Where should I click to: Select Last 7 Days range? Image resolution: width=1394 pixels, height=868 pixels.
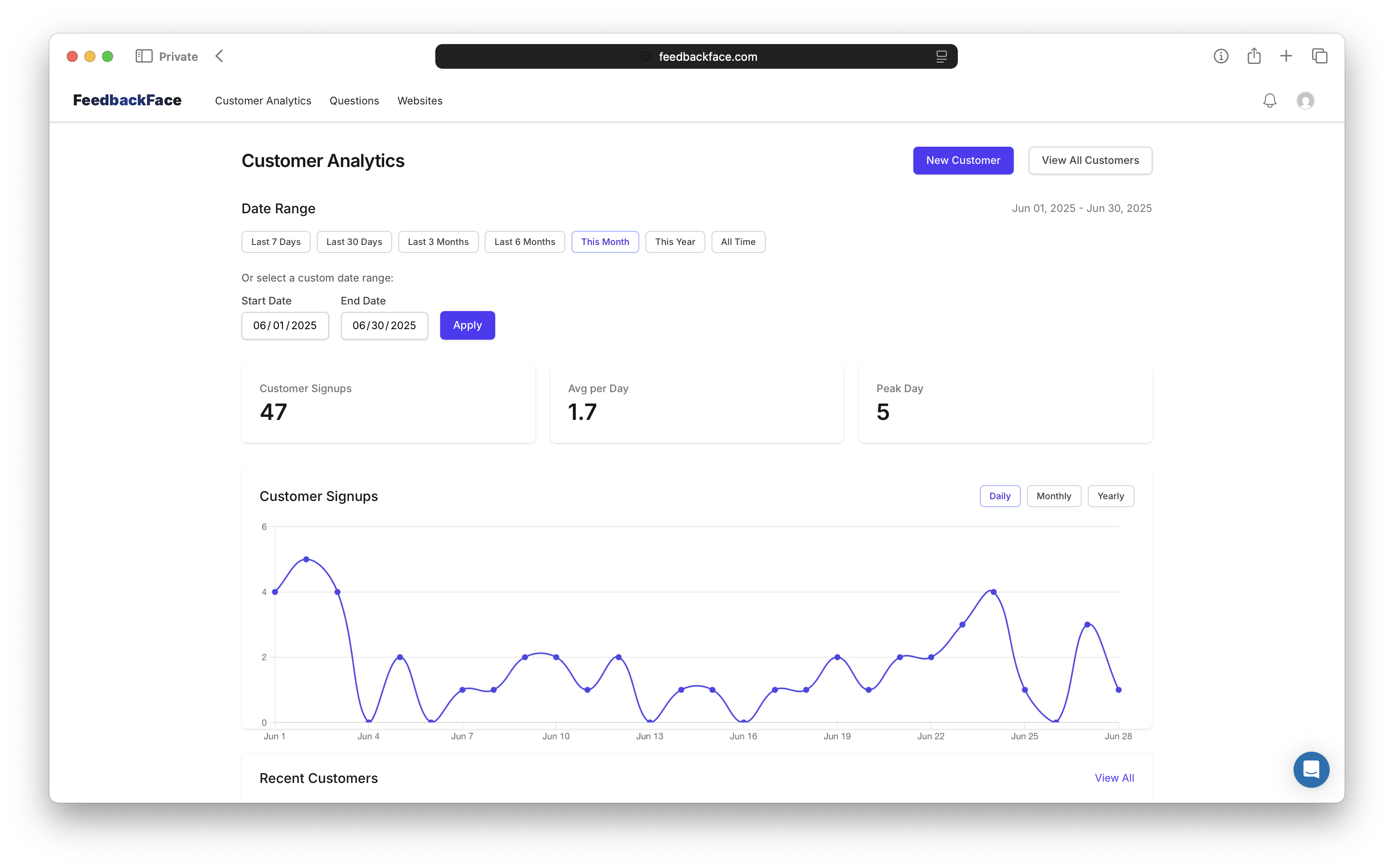pos(275,242)
